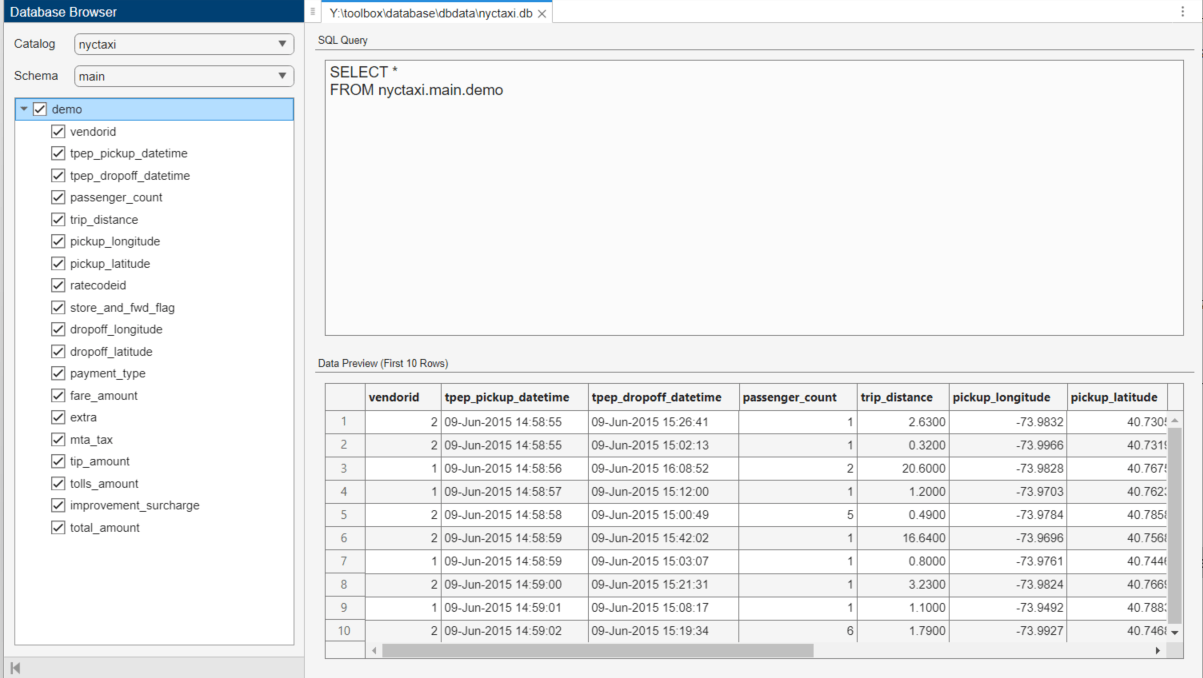This screenshot has width=1203, height=678.
Task: Select row 5 in the data preview
Action: click(345, 514)
